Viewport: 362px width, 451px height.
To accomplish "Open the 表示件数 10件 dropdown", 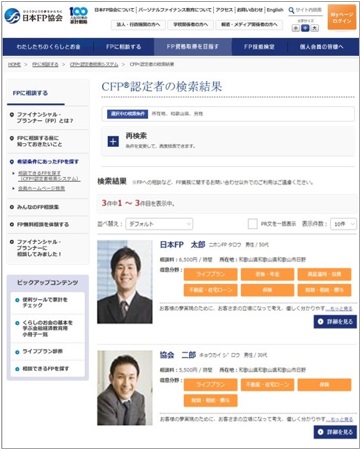I will (x=343, y=224).
